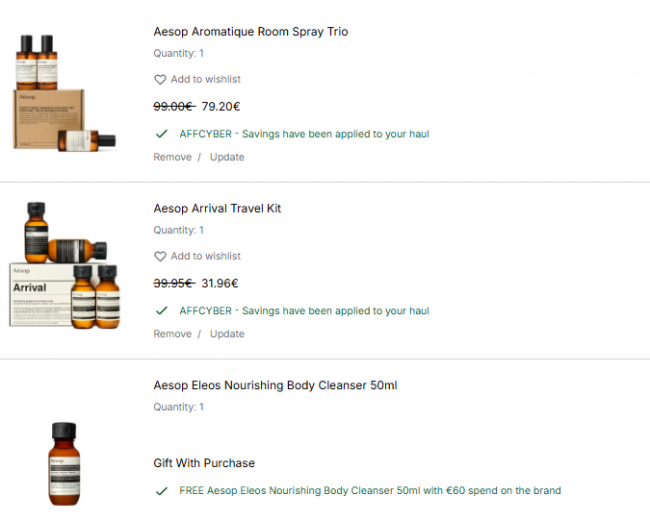Click the green checkmark beside Arrival Travel Kit's AFFCYBER savings

pos(161,311)
